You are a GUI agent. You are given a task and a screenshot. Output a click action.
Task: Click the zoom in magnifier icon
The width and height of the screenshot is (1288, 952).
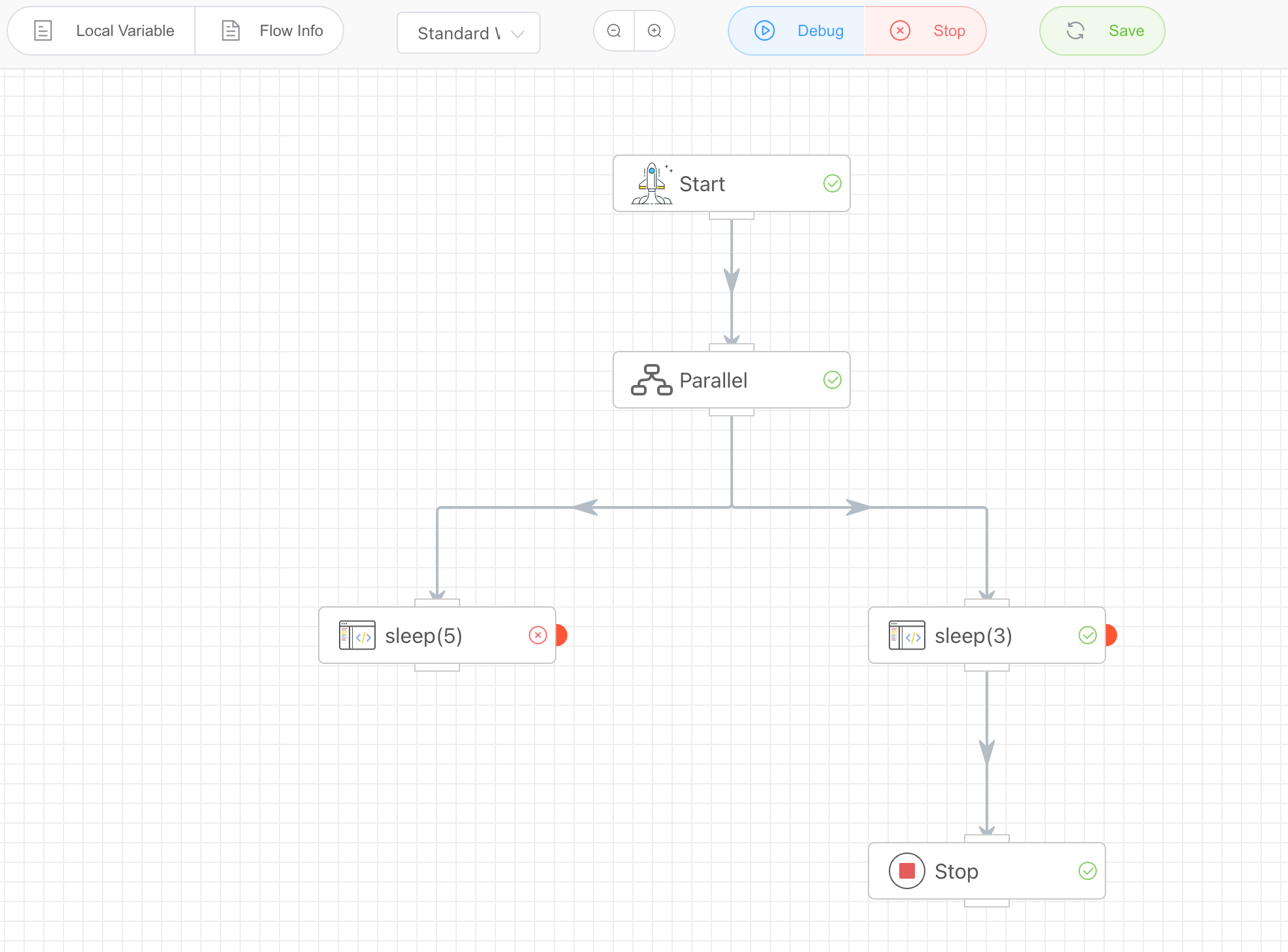[654, 31]
